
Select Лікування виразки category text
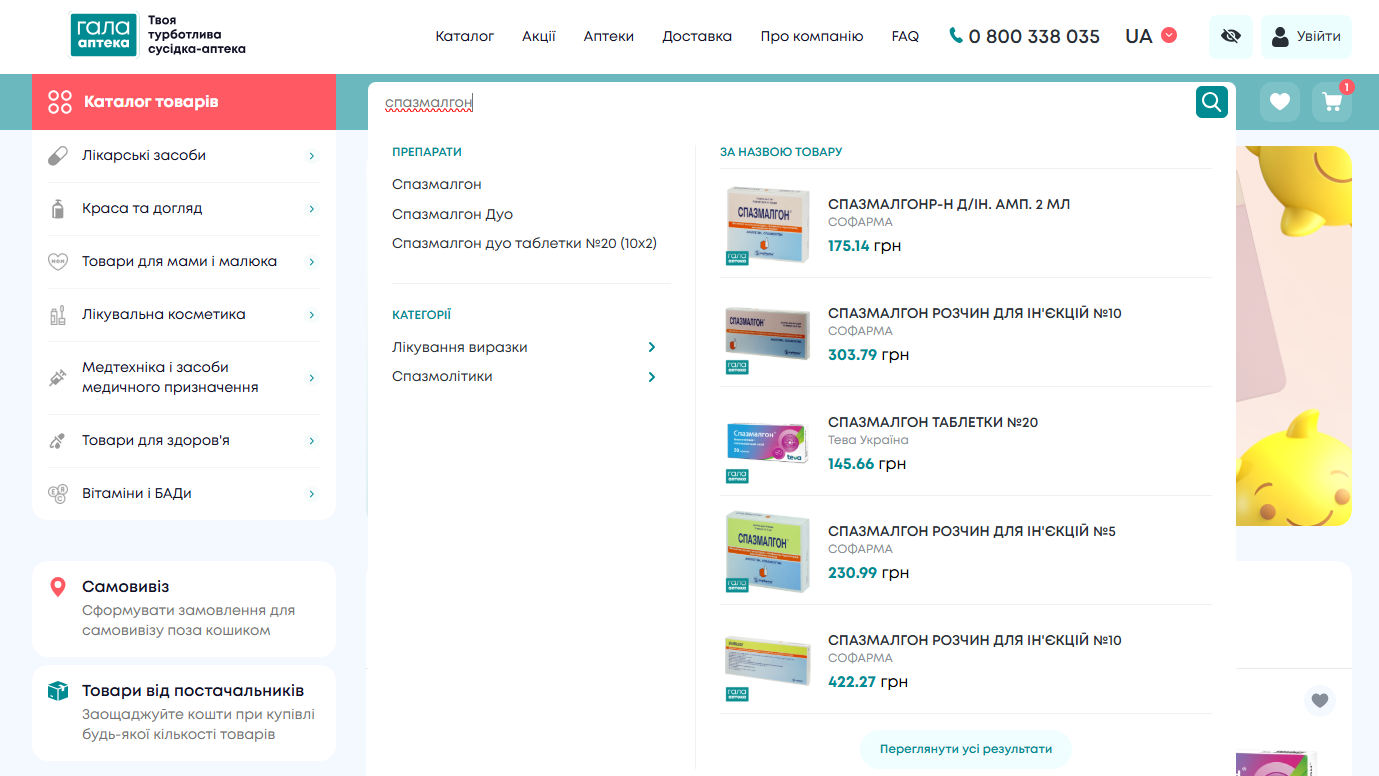[x=460, y=347]
